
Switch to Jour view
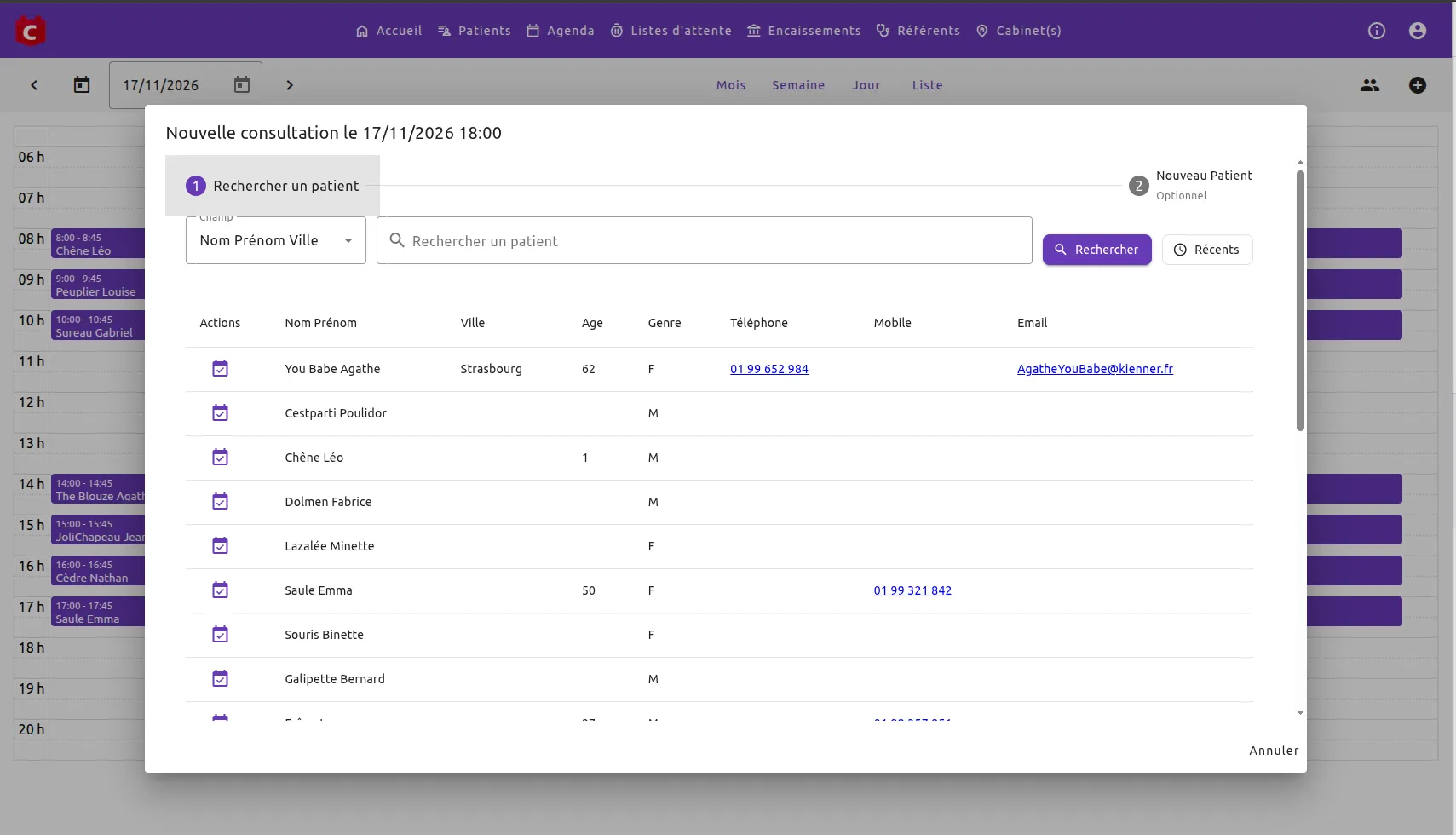866,85
